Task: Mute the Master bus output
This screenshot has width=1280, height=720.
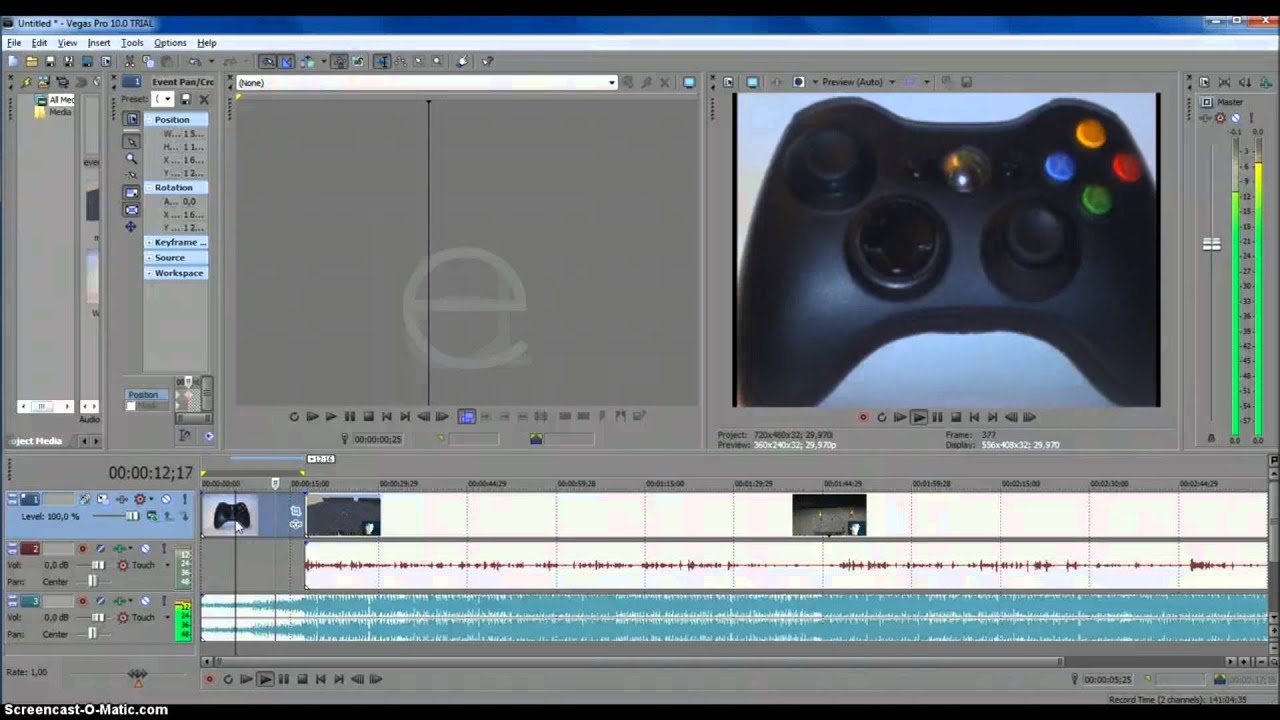Action: [1235, 118]
